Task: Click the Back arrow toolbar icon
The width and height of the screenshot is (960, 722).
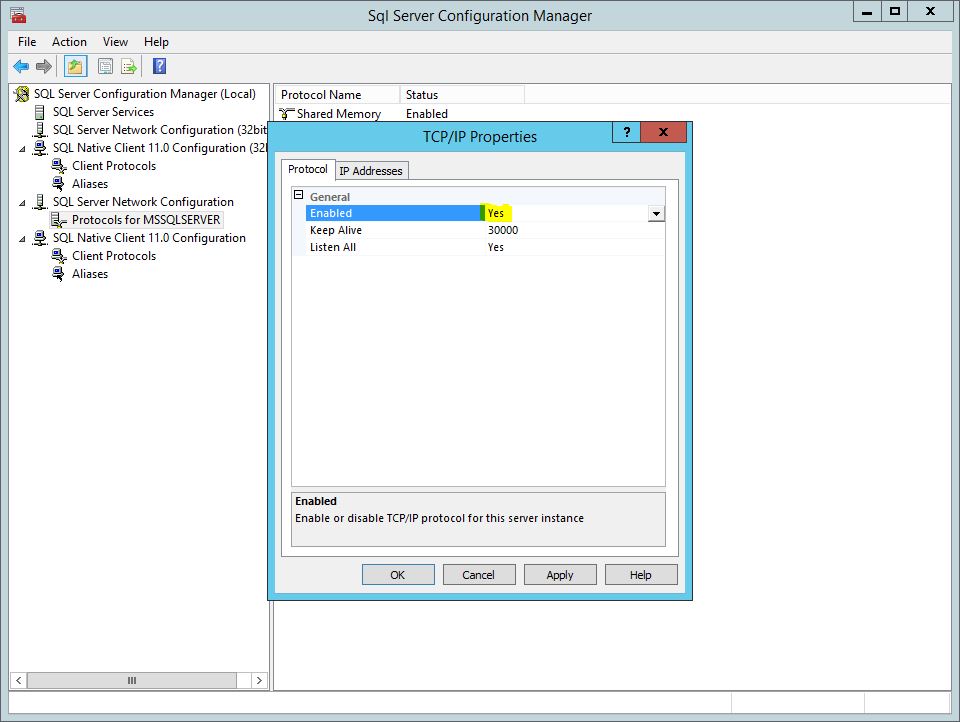Action: pyautogui.click(x=21, y=66)
